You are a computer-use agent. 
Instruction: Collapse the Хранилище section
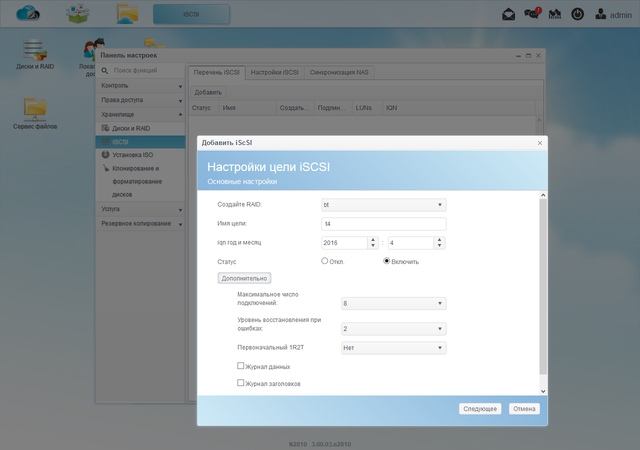click(x=140, y=114)
